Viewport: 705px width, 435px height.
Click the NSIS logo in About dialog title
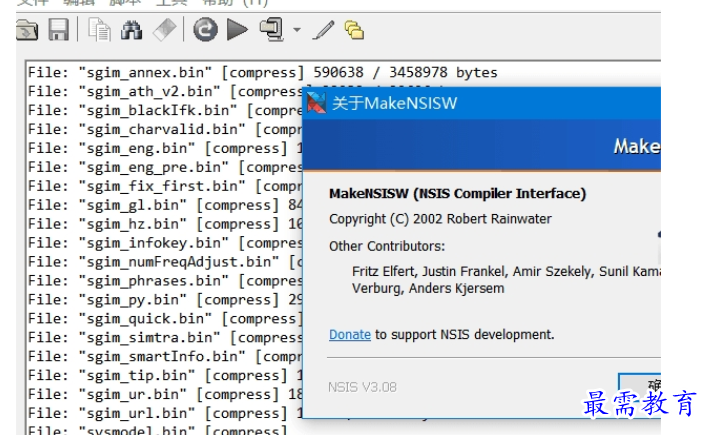[317, 103]
